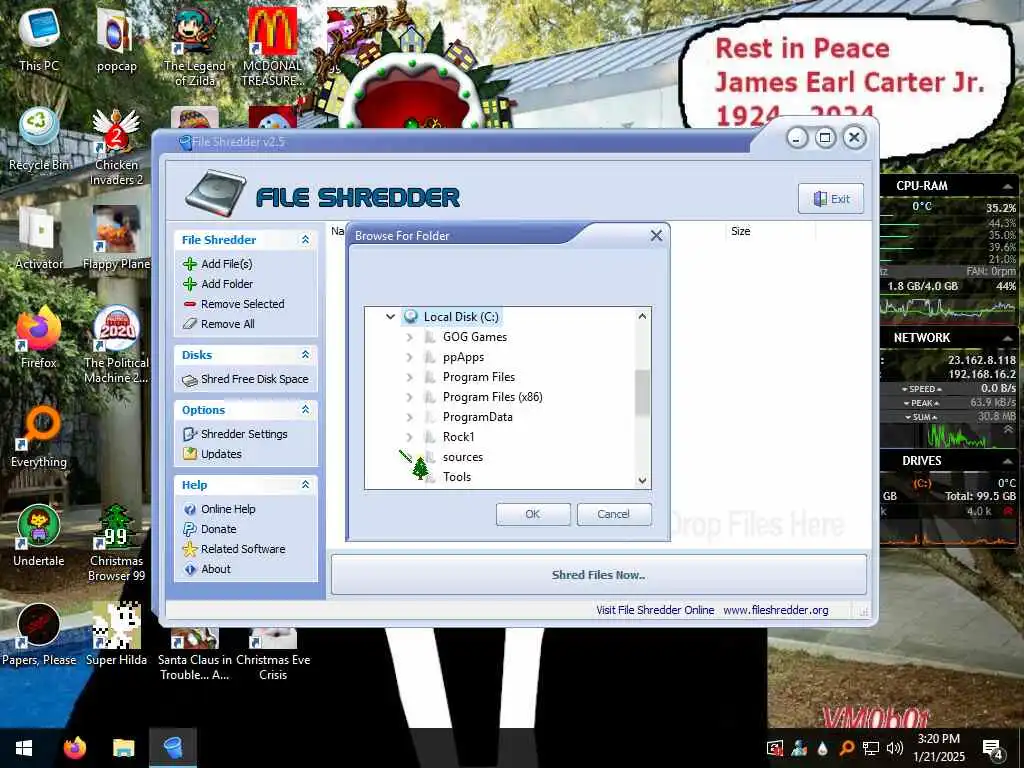
Task: Click Cancel in Browse For Folder
Action: click(614, 514)
